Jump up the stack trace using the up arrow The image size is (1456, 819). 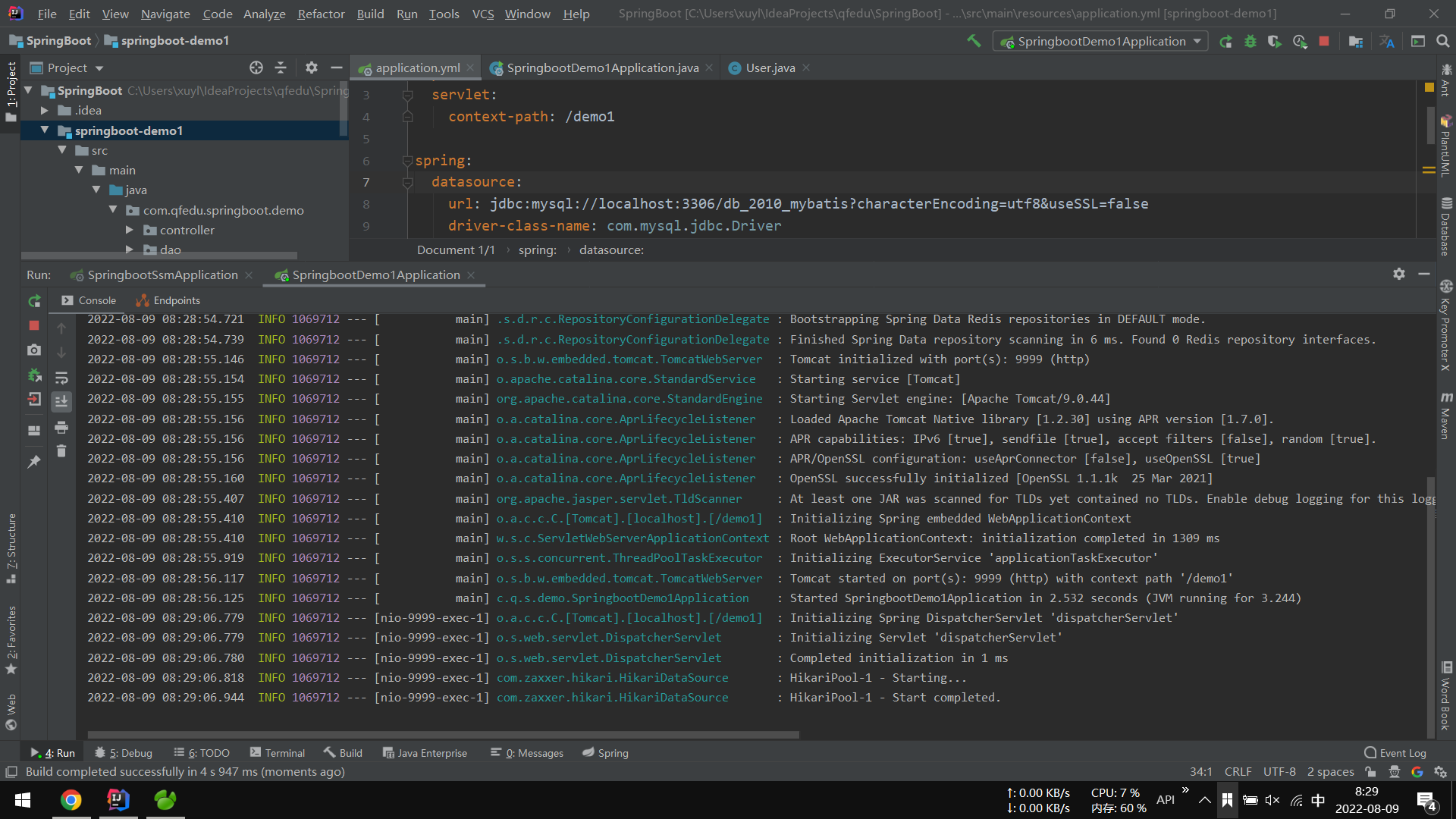coord(61,328)
